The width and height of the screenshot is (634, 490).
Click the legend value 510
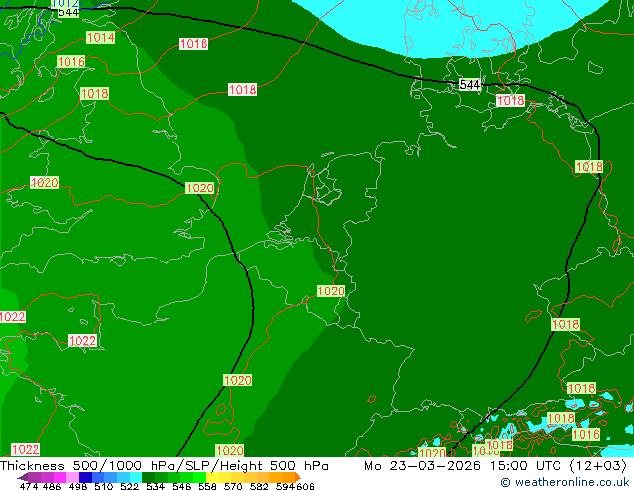point(104,486)
